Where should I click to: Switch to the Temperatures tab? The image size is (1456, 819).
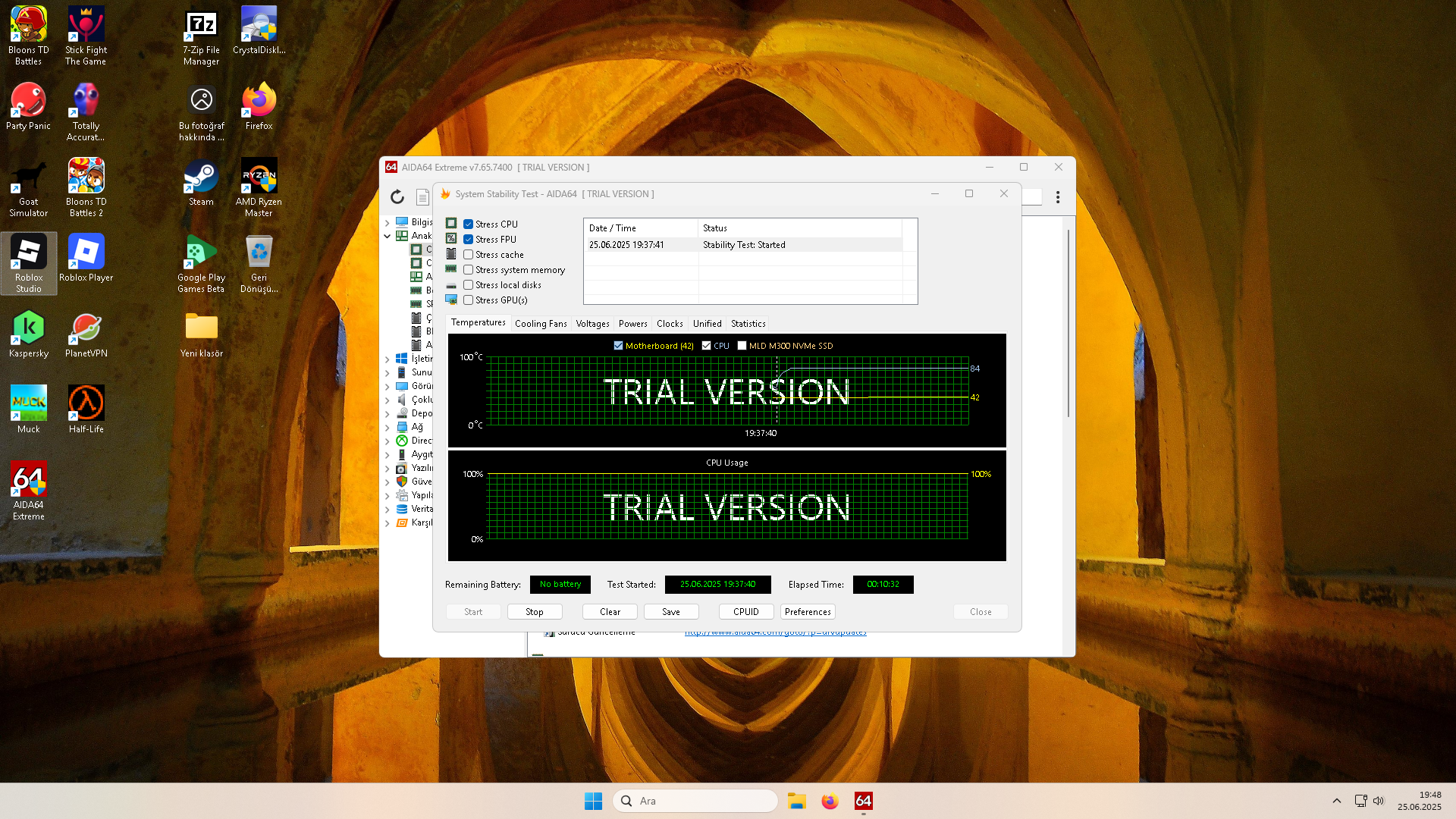478,322
